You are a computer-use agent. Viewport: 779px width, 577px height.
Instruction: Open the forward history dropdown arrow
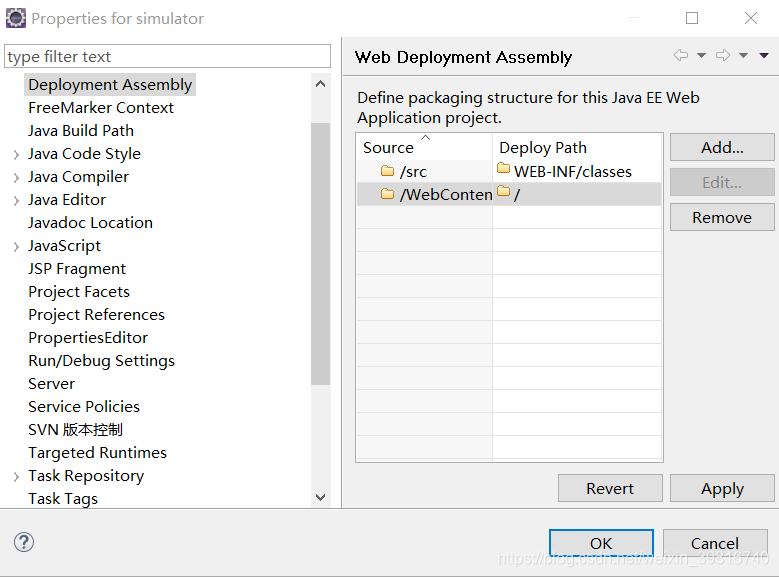pos(743,56)
